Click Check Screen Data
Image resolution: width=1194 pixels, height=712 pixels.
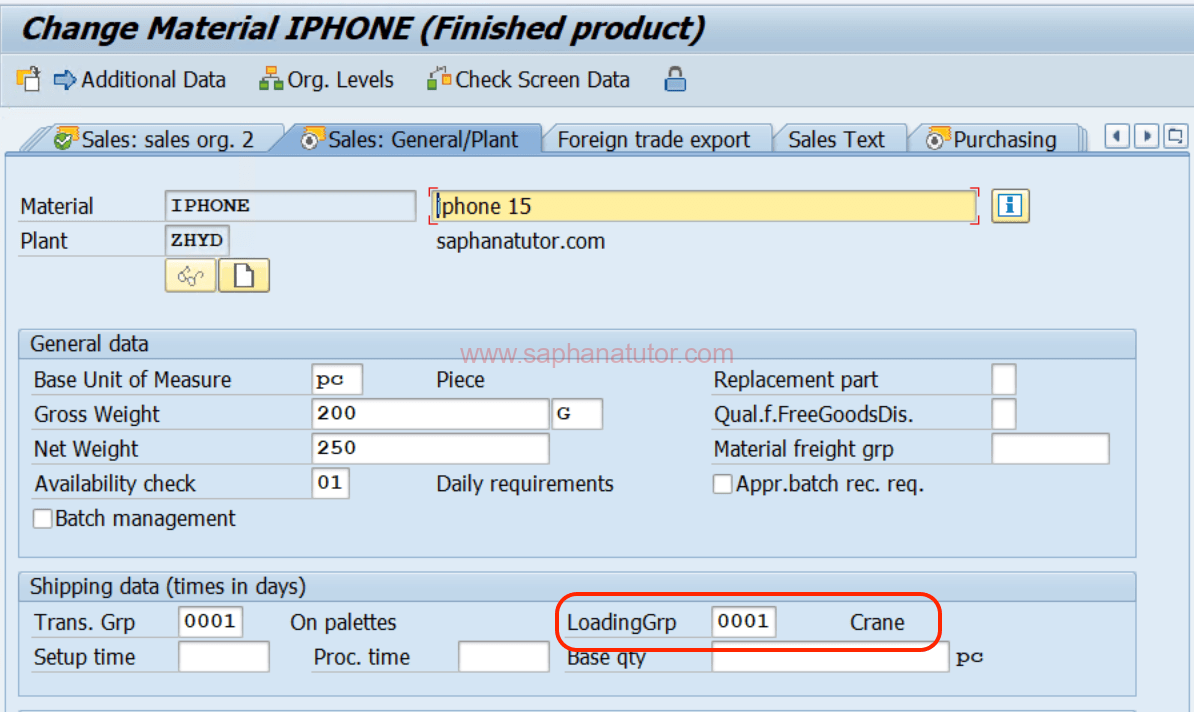528,79
